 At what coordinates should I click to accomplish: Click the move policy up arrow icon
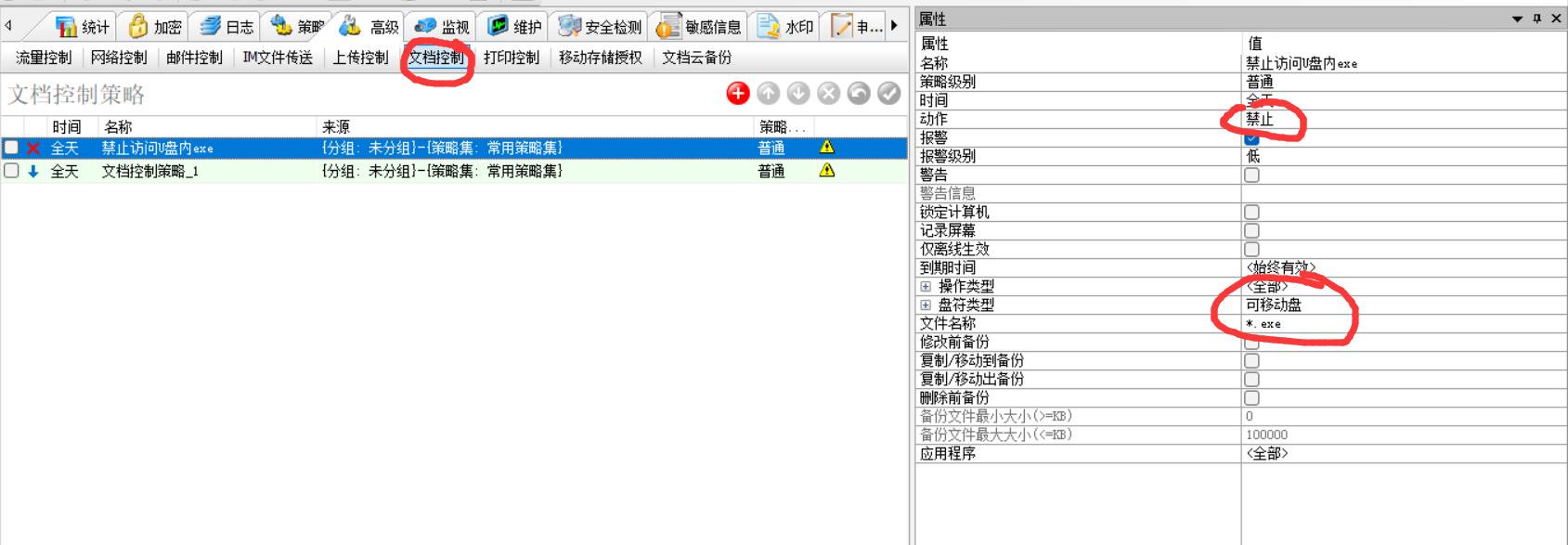click(769, 93)
